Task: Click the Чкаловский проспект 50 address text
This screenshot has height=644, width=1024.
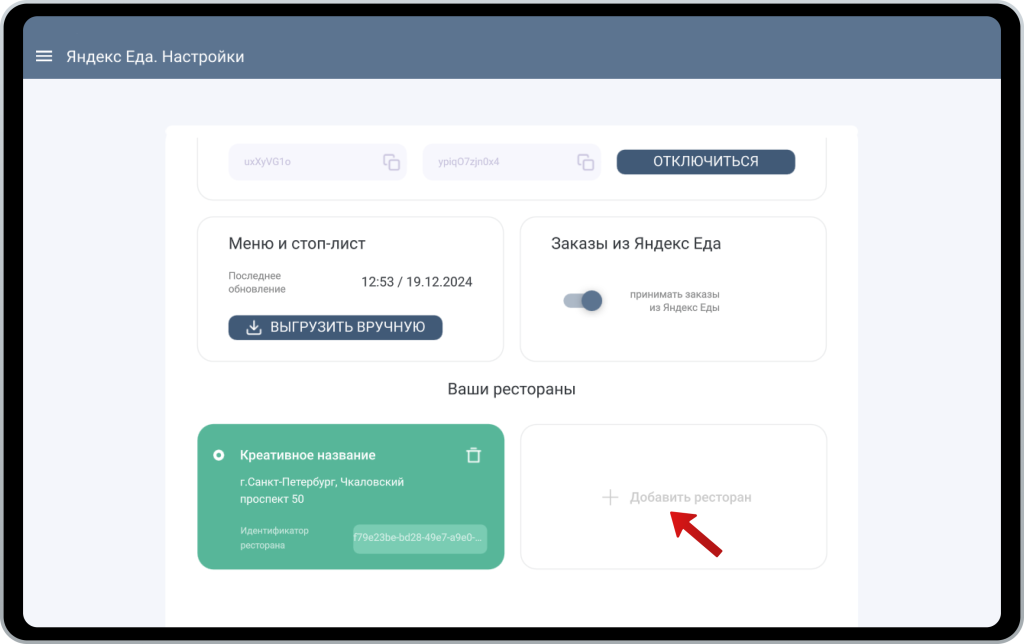Action: point(322,491)
